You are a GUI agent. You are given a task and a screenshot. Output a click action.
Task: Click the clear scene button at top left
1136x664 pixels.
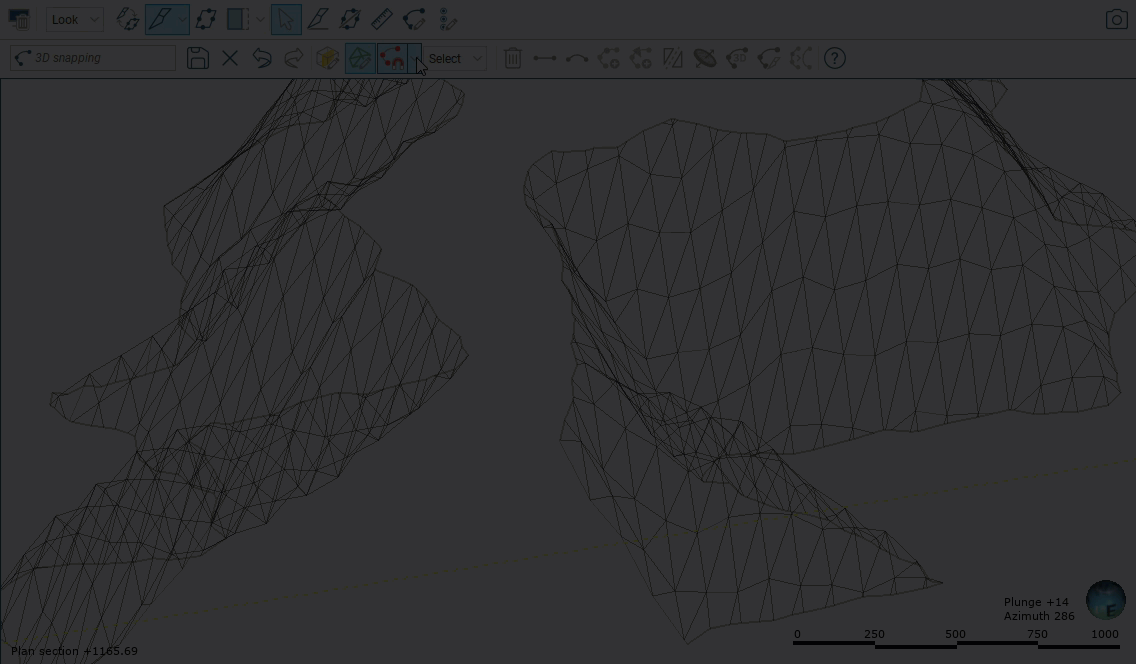tap(19, 19)
